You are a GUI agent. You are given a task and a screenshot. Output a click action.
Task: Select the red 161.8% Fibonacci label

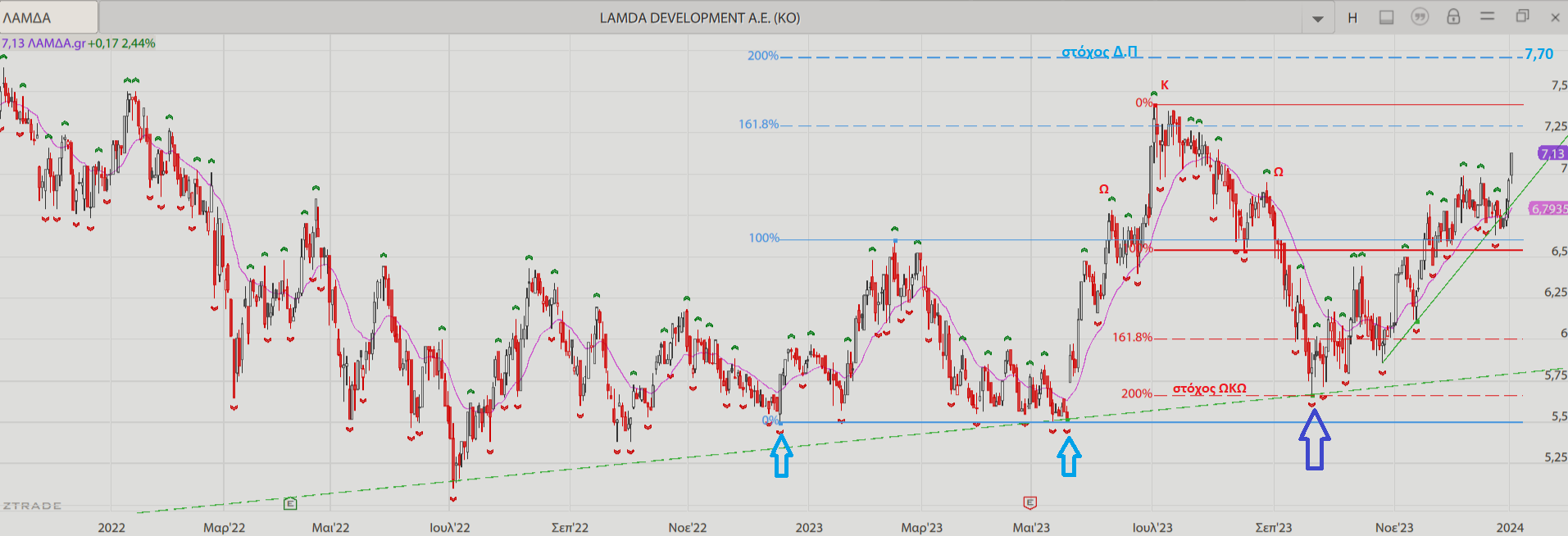pyautogui.click(x=1132, y=337)
